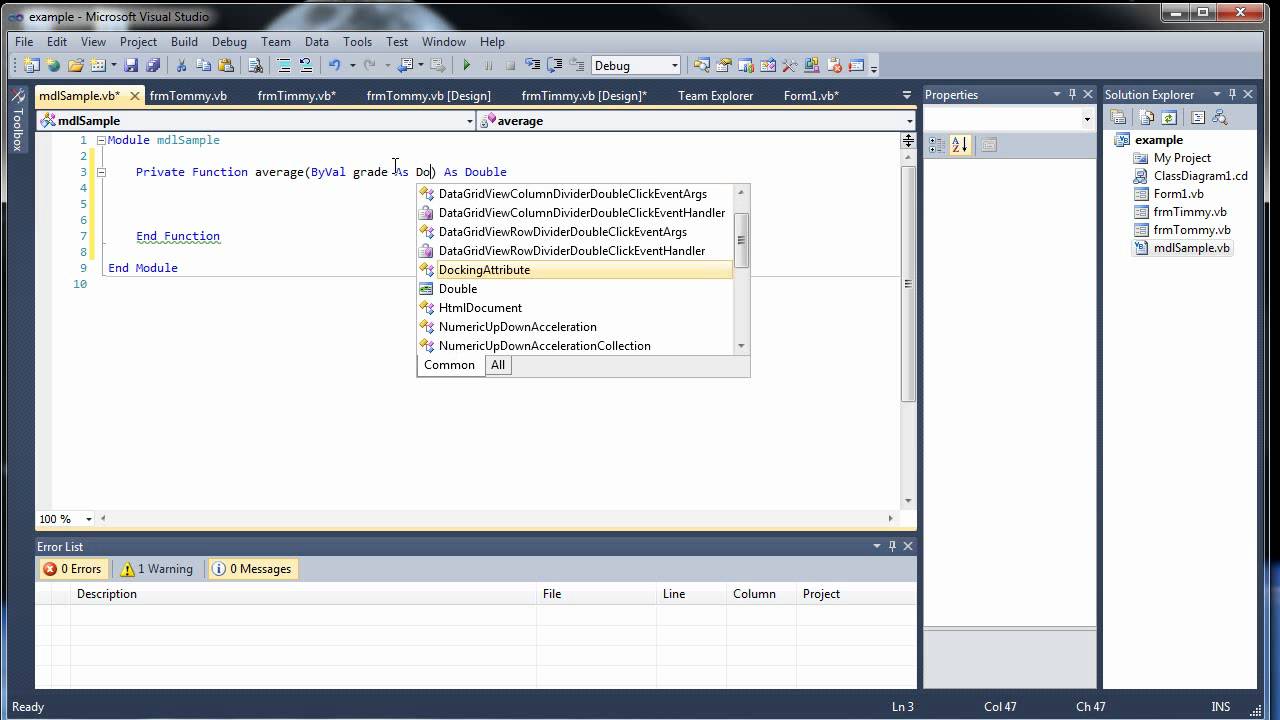This screenshot has height=720, width=1280.
Task: Click the Toolbox wrench toolbar icon
Action: click(790, 65)
